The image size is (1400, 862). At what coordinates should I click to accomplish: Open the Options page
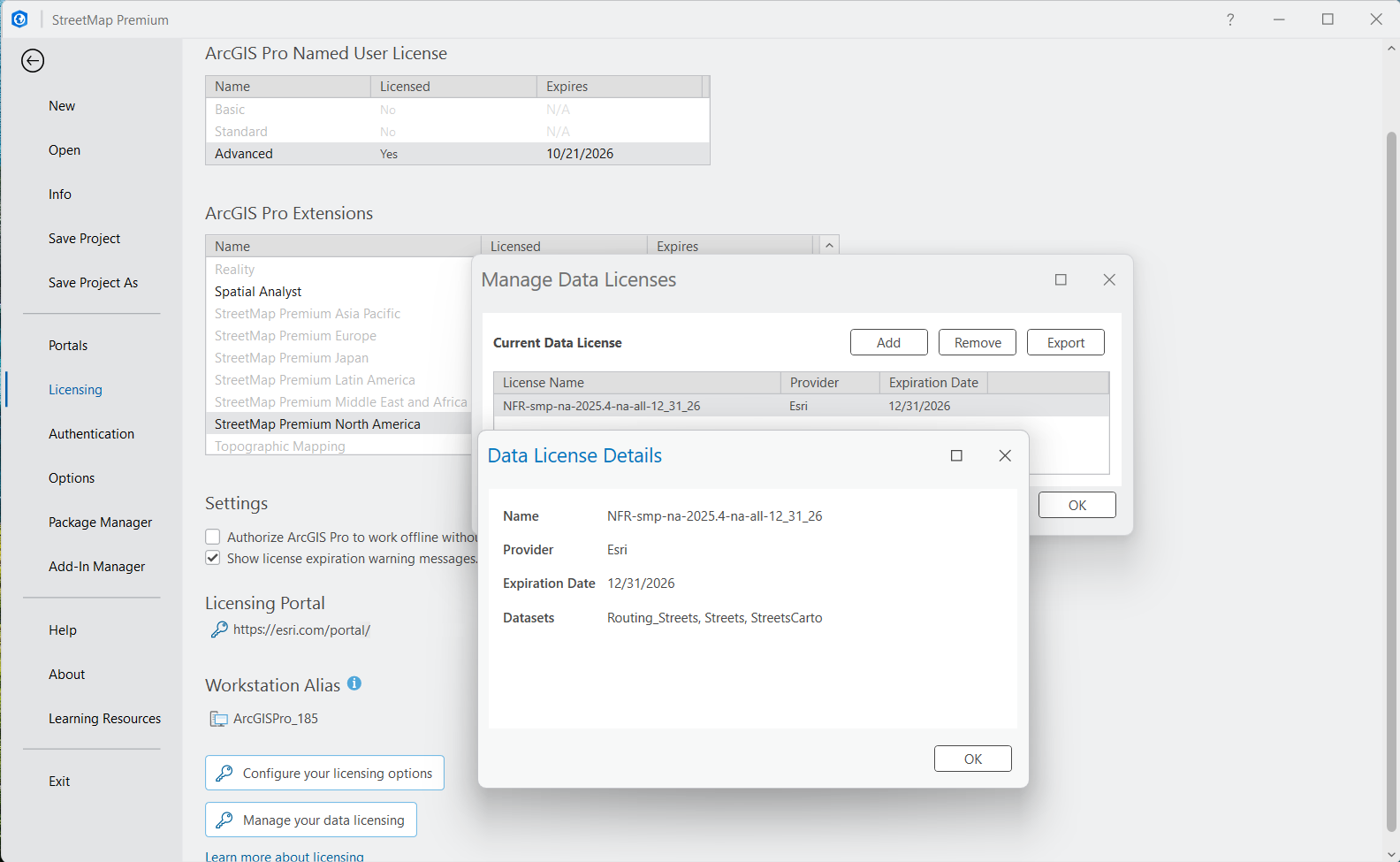[x=72, y=478]
